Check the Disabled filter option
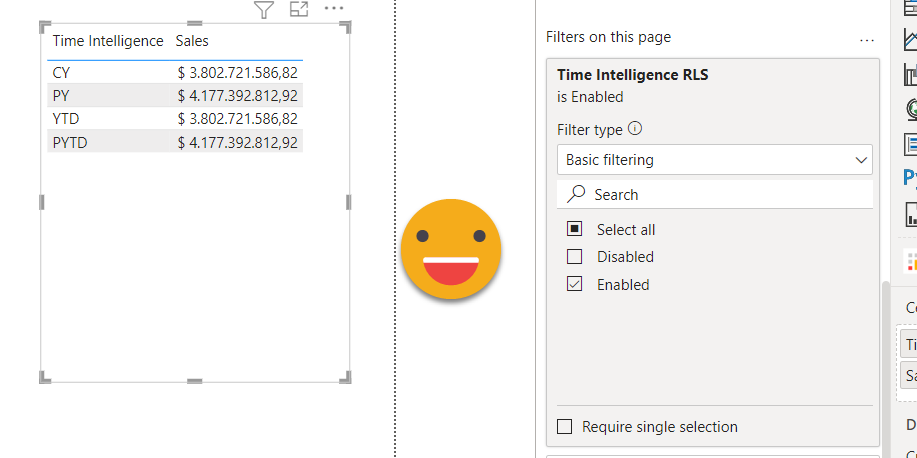The height and width of the screenshot is (458, 917). pyautogui.click(x=575, y=256)
